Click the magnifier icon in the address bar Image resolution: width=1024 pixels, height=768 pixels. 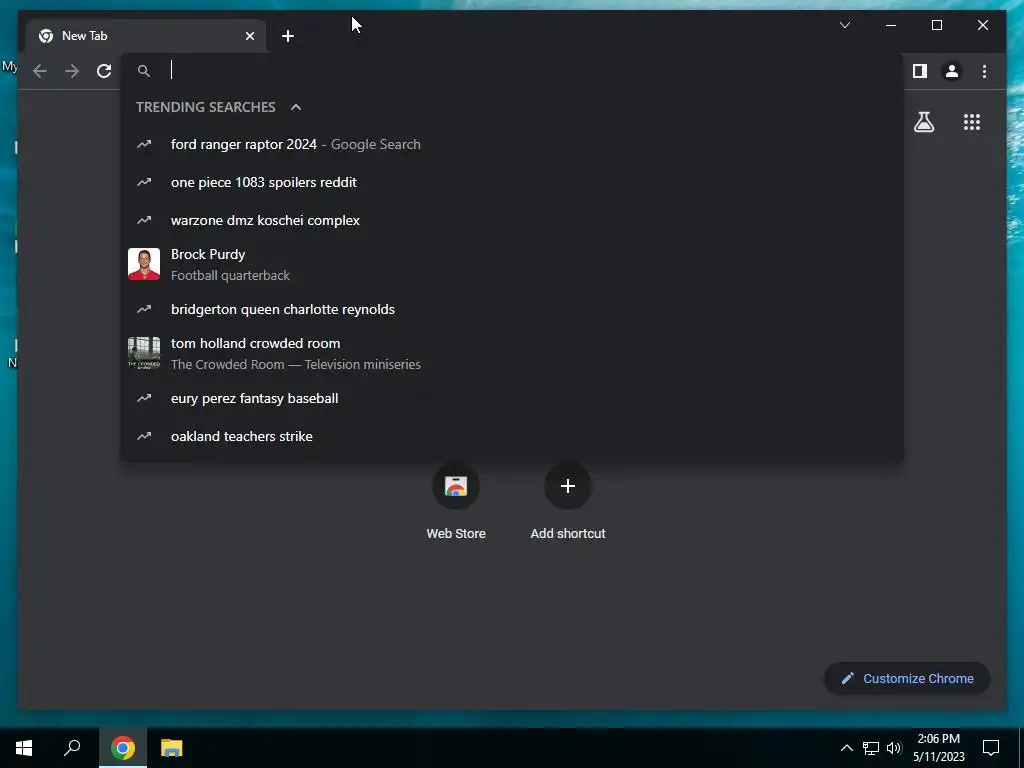(144, 71)
